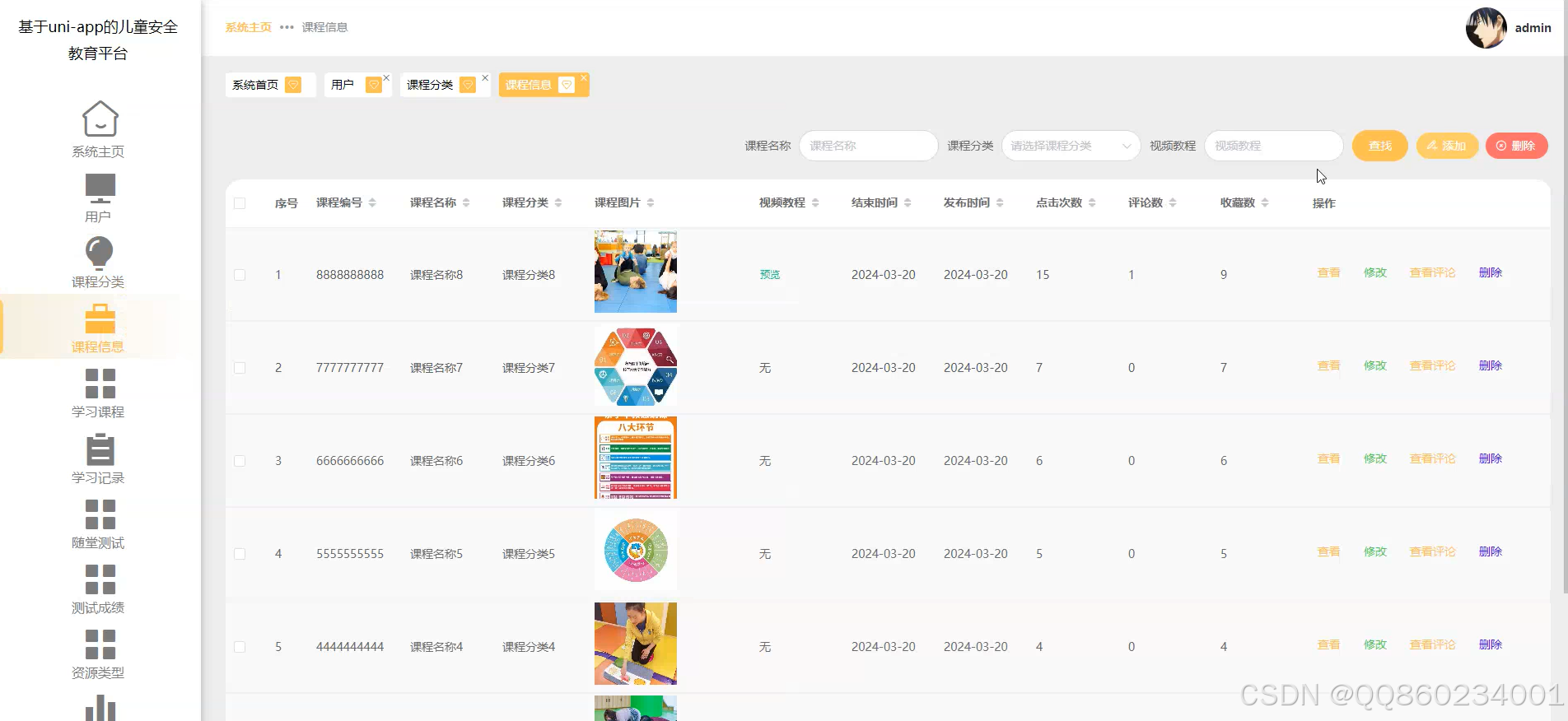Click tag icon on 用户 tab
The width and height of the screenshot is (1568, 721).
pos(374,85)
